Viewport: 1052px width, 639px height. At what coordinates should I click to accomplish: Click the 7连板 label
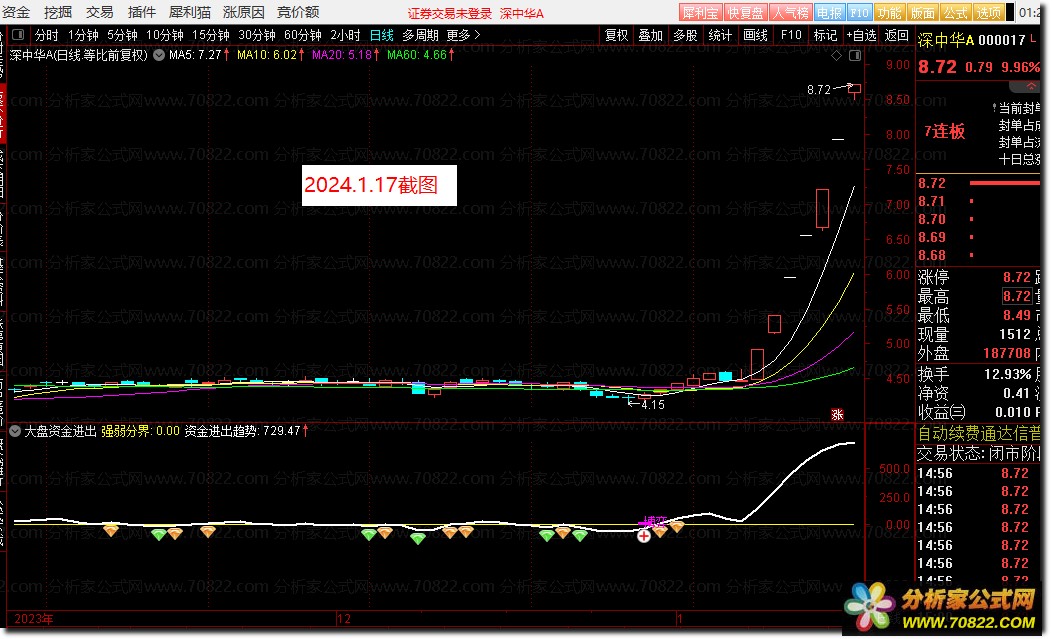click(x=944, y=132)
